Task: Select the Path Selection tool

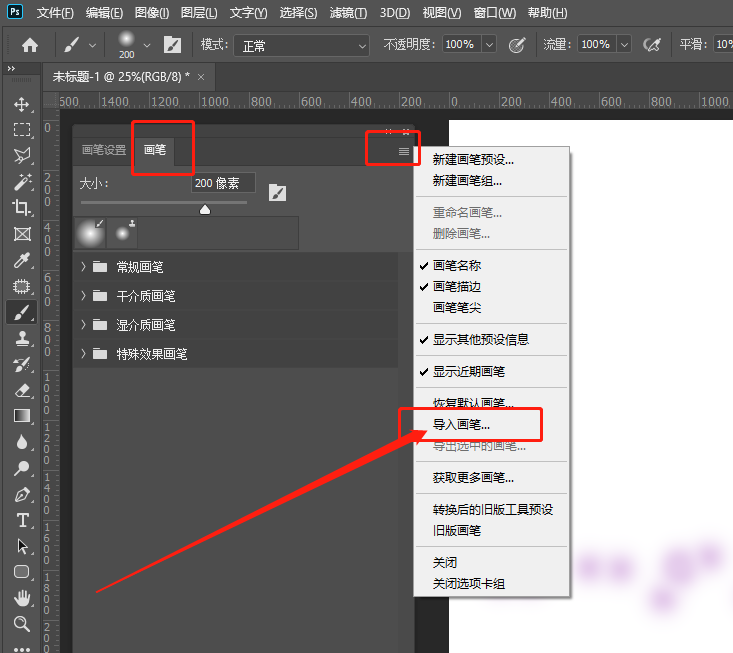Action: (x=22, y=546)
